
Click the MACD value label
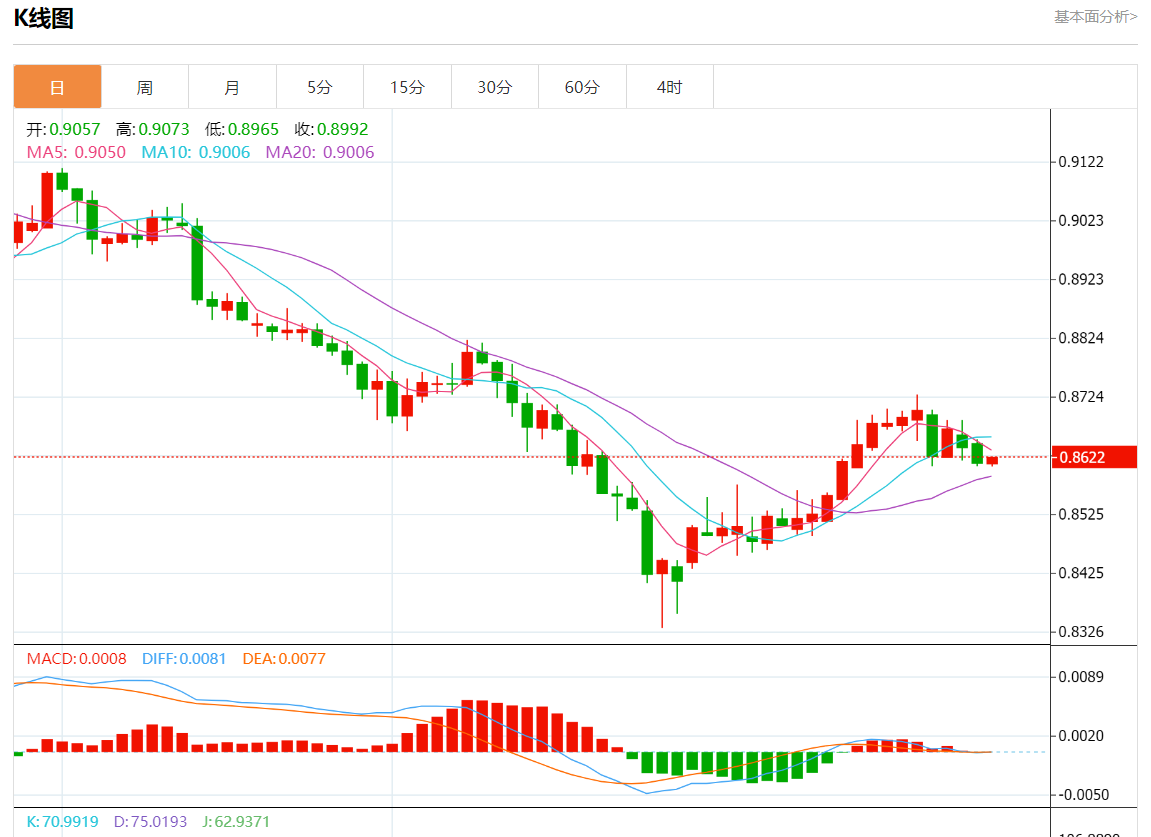[76, 658]
